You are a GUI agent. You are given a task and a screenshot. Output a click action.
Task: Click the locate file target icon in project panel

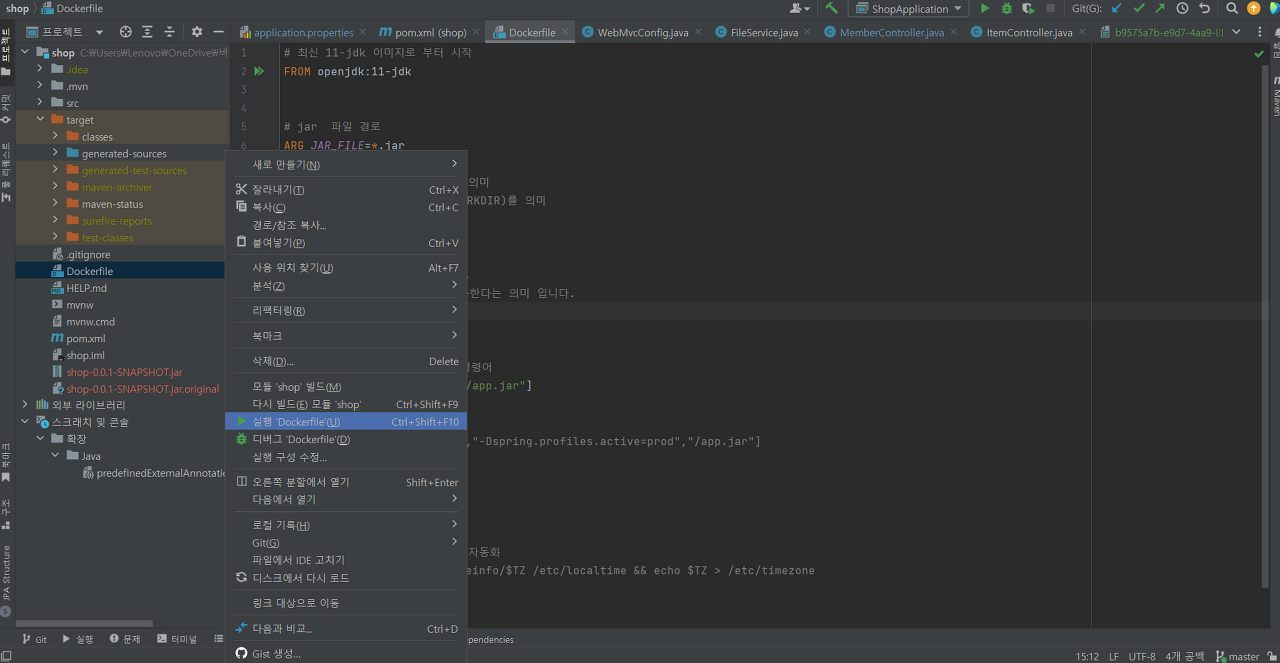click(x=125, y=32)
